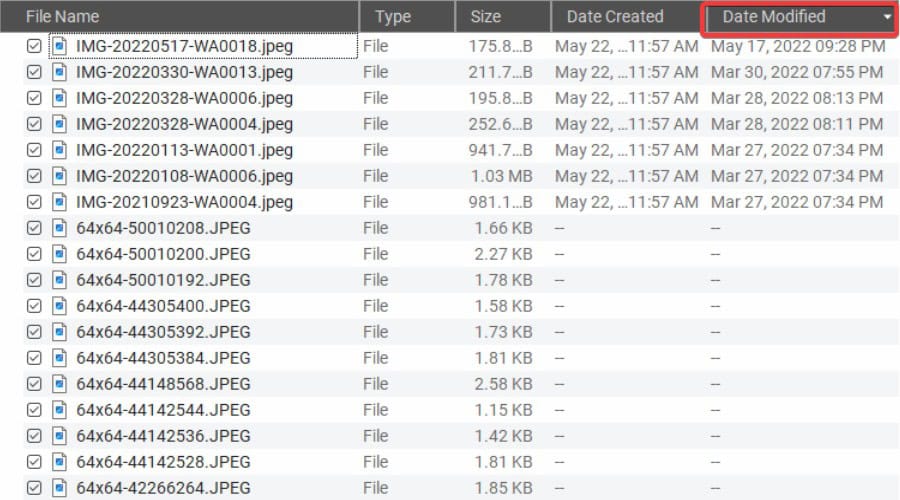
Task: Toggle checkbox for 64x64-44142536.JPEG
Action: pyautogui.click(x=34, y=436)
